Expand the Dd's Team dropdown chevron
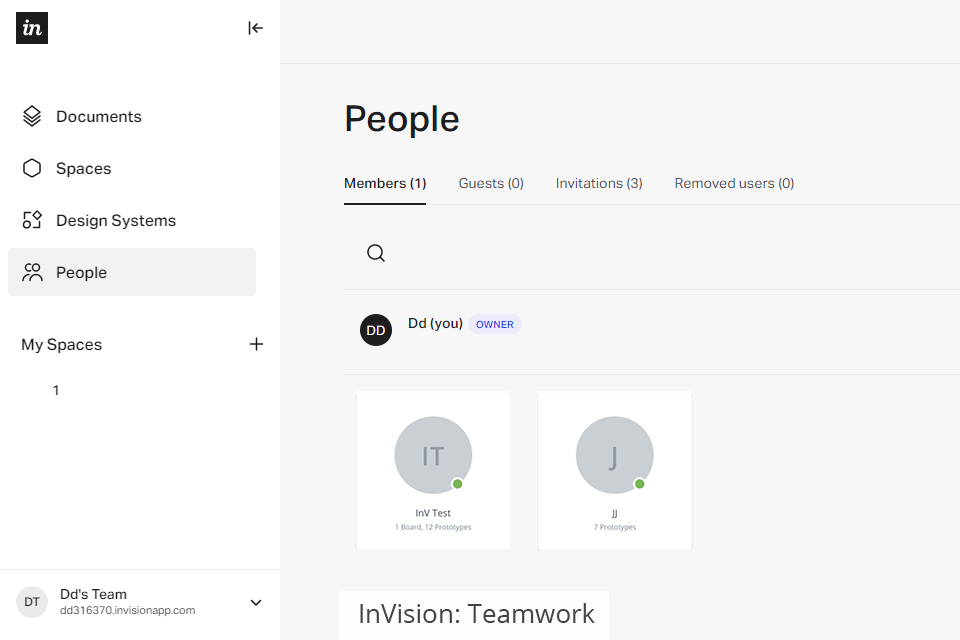This screenshot has width=960, height=640. pyautogui.click(x=256, y=603)
